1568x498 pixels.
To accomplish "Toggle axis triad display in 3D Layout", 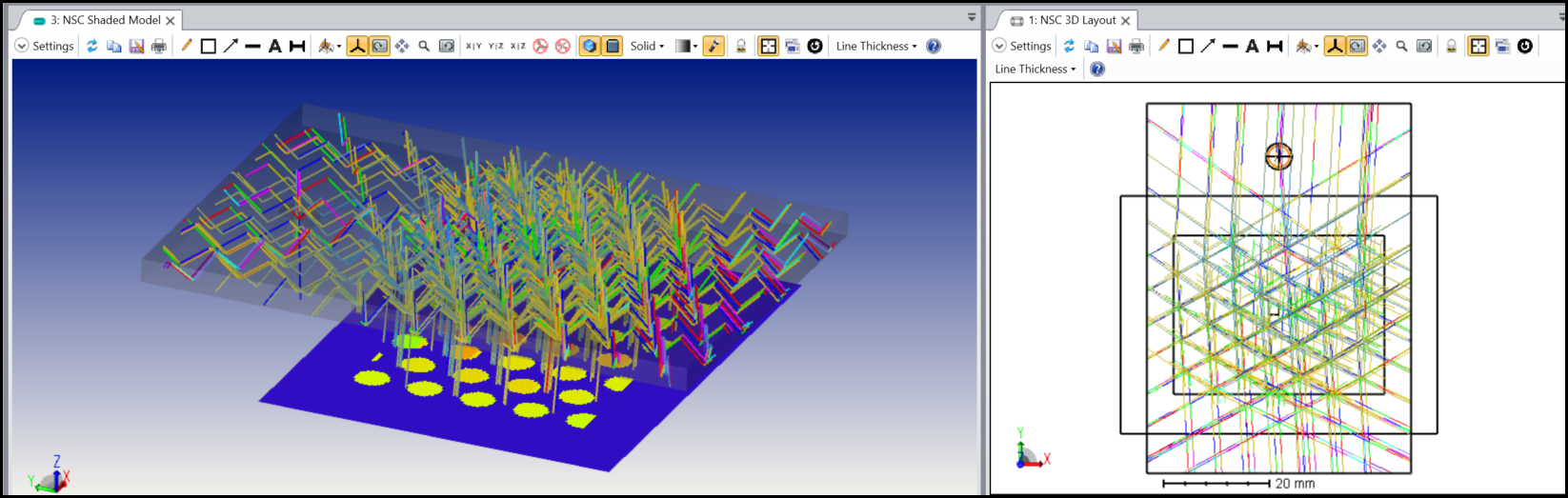I will [1335, 46].
